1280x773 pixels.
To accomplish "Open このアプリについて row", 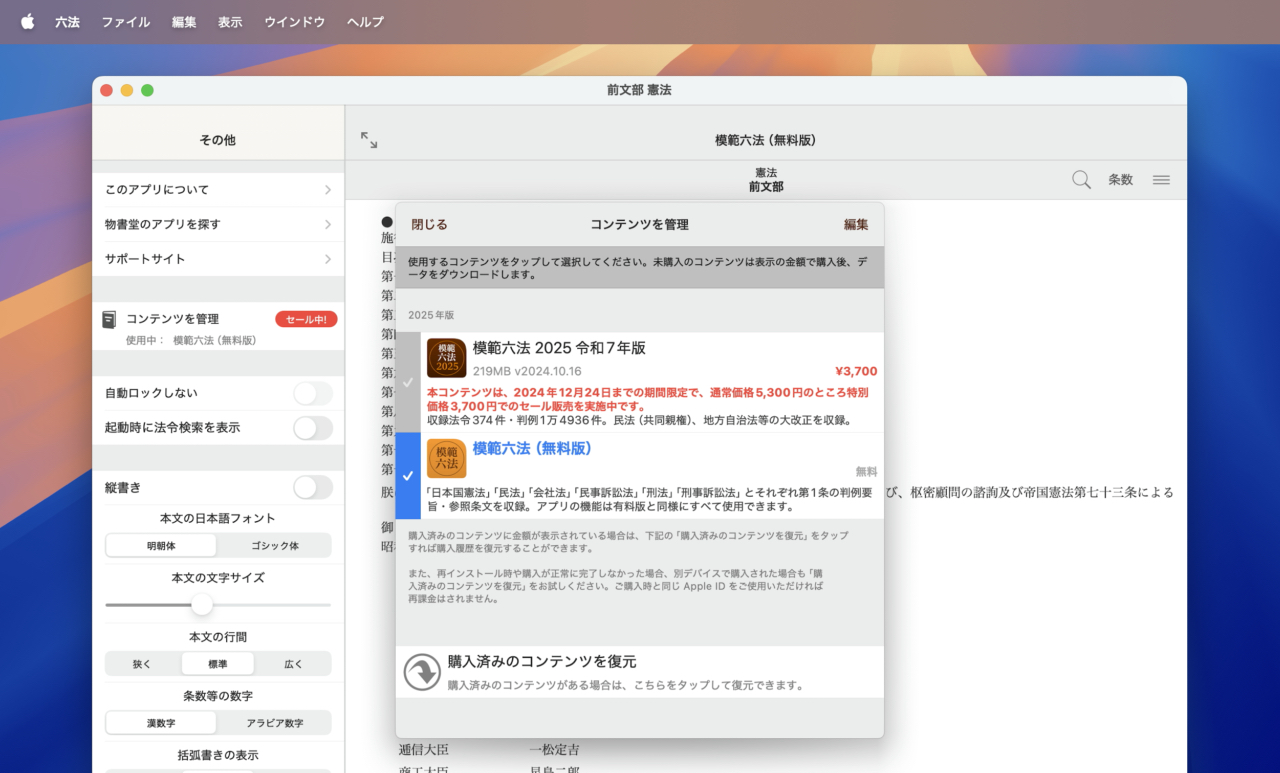I will 218,190.
